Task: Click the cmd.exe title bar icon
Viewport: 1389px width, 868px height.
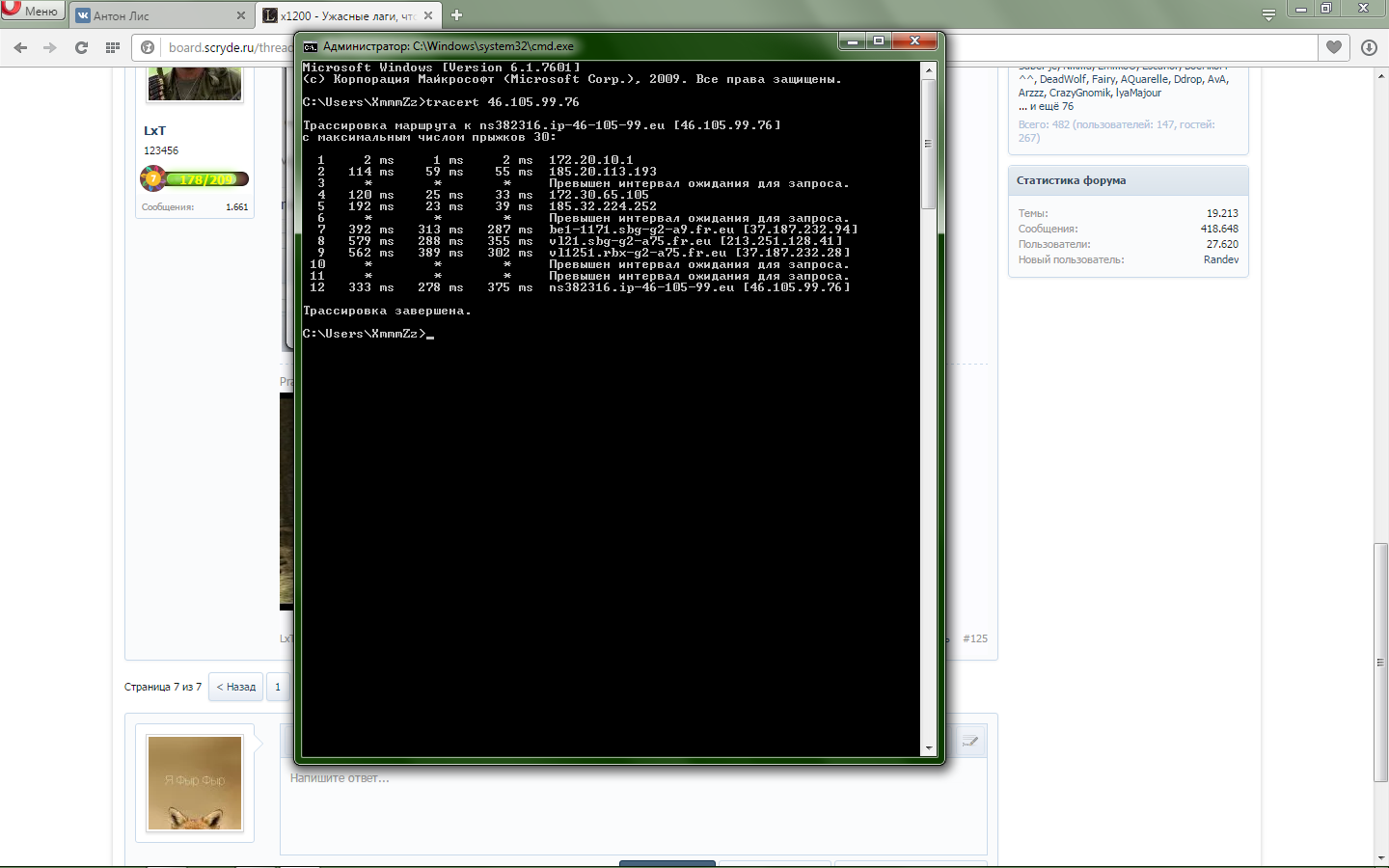Action: tap(311, 46)
